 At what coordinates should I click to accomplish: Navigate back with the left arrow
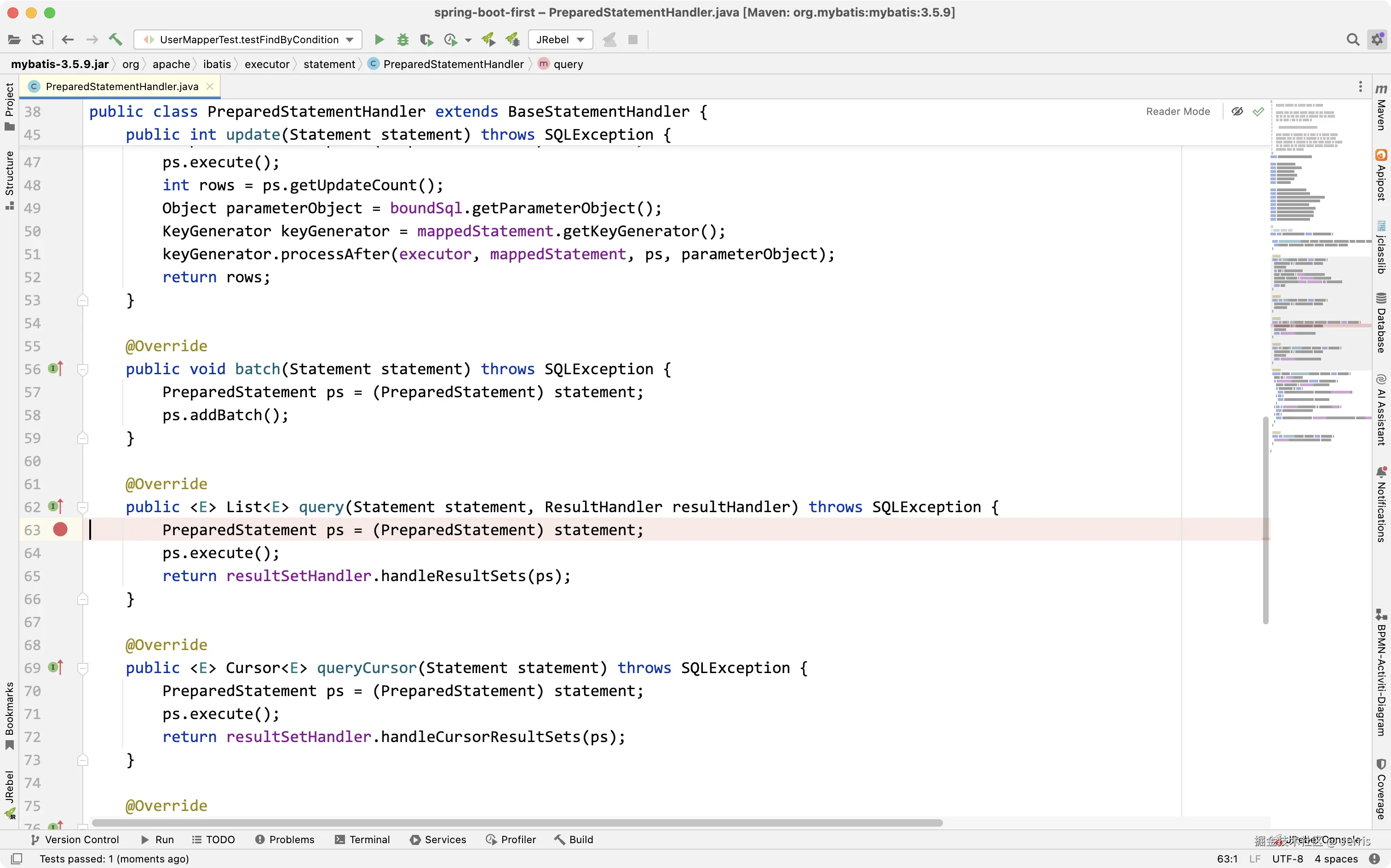tap(68, 40)
